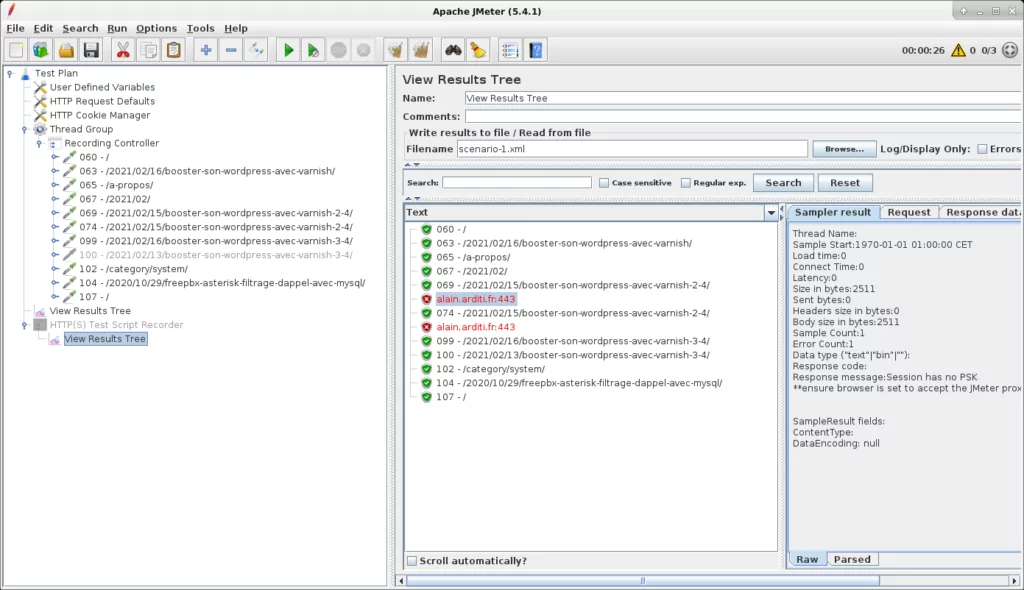Click the Clear All double broom icon
The width and height of the screenshot is (1024, 590).
tap(421, 50)
